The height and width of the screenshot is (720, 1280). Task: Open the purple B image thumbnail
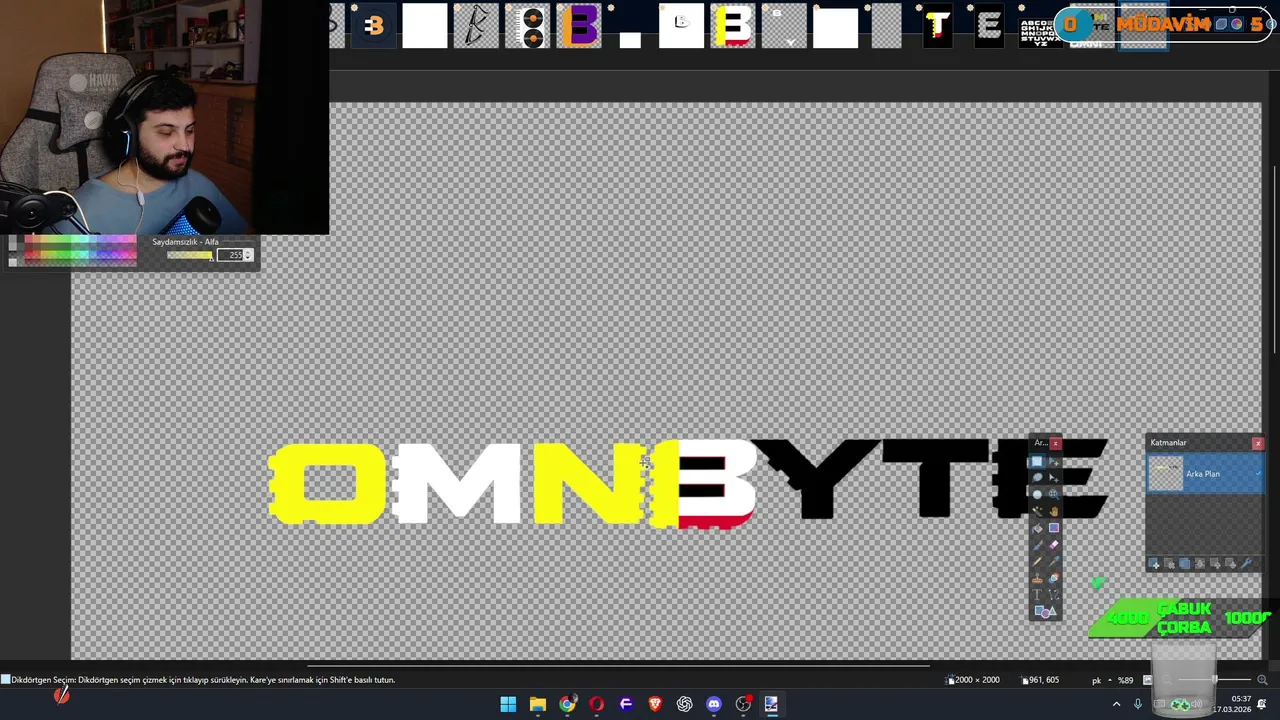(580, 26)
